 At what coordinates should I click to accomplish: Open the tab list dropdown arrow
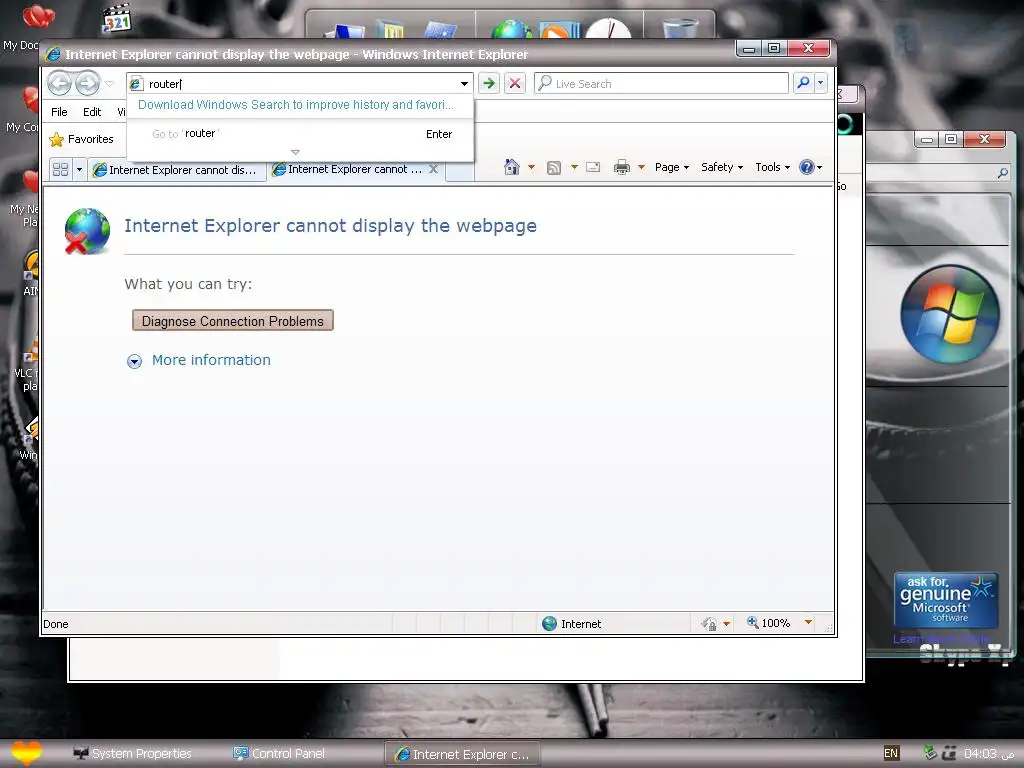click(x=80, y=169)
